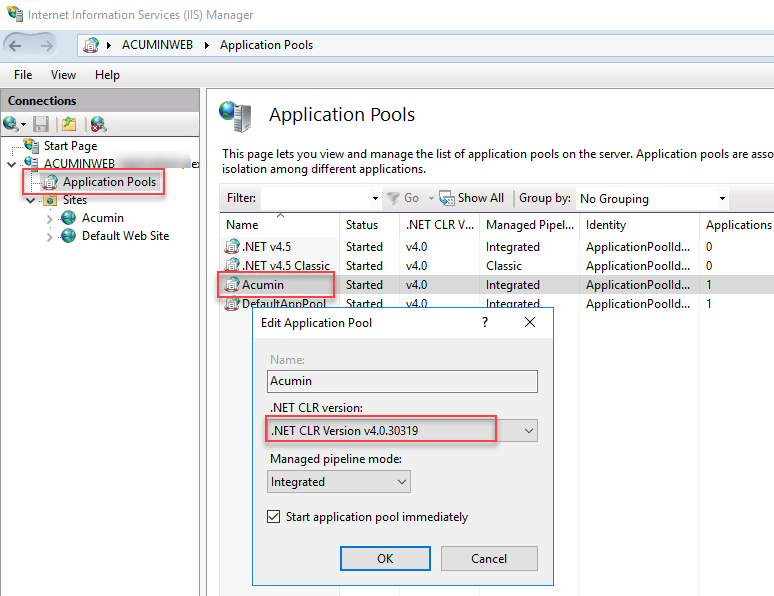Click the help question mark in dialog
This screenshot has height=596, width=774.
[x=485, y=322]
